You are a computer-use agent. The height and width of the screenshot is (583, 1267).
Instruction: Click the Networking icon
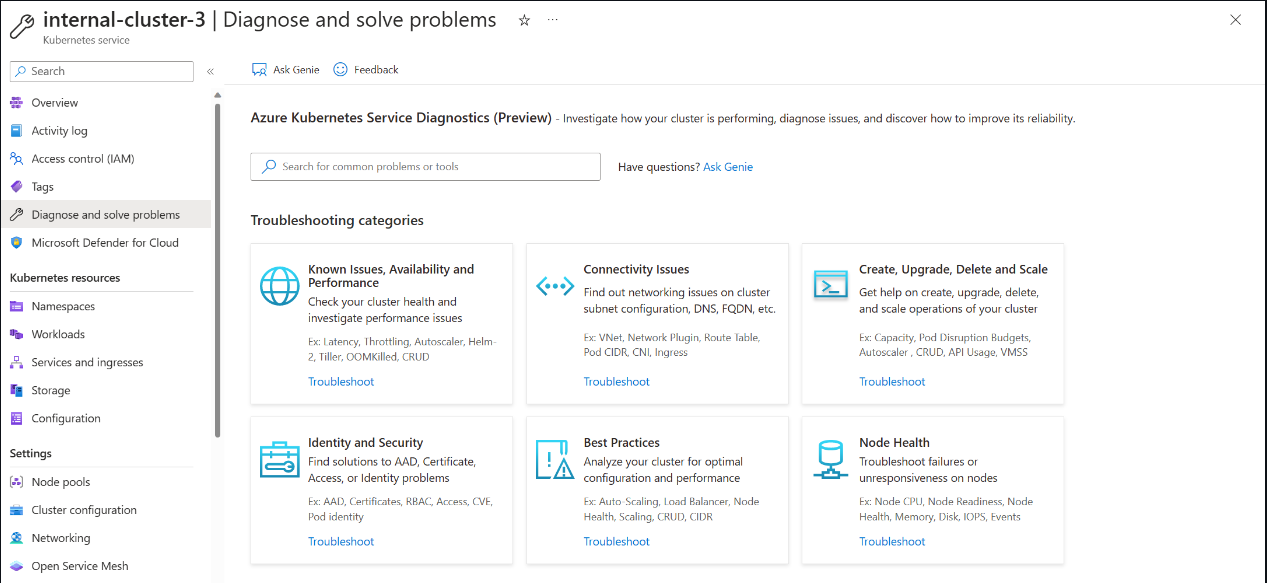click(16, 538)
